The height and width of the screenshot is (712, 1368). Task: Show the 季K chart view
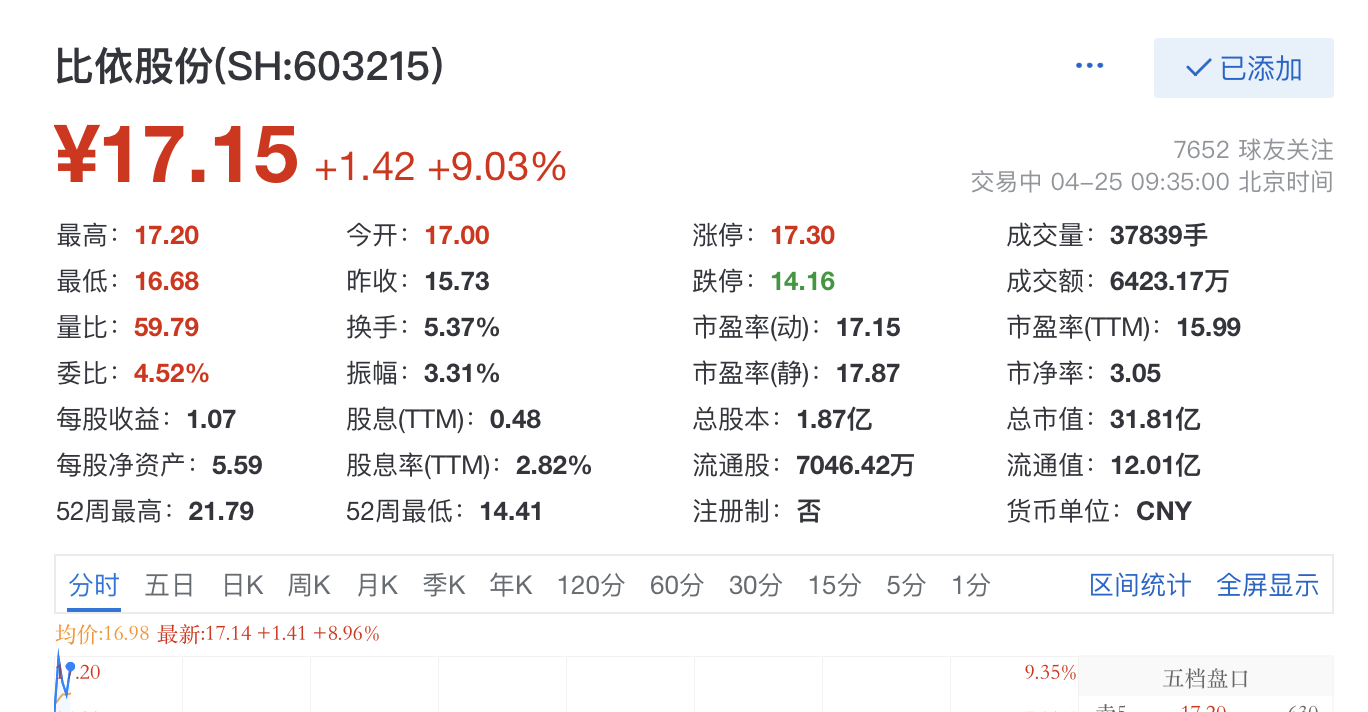point(445,585)
